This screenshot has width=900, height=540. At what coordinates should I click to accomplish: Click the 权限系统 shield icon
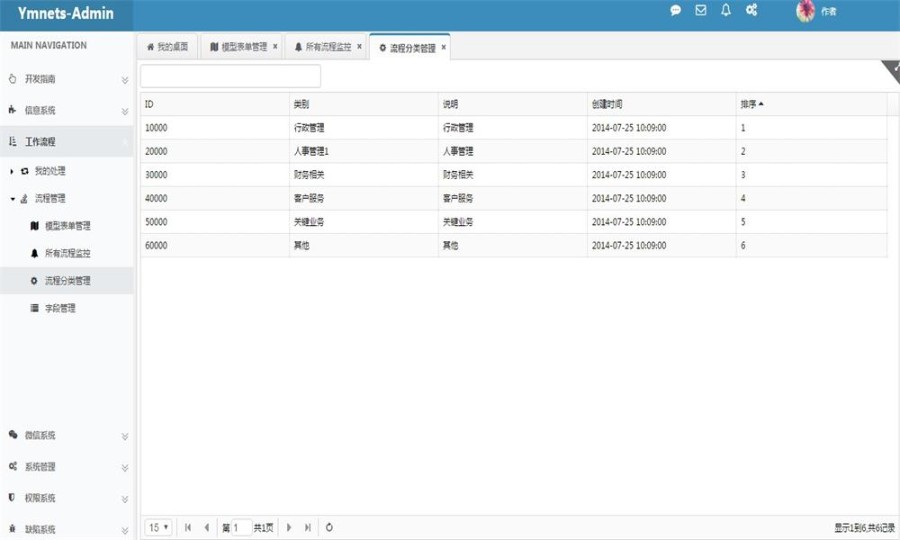tap(12, 498)
